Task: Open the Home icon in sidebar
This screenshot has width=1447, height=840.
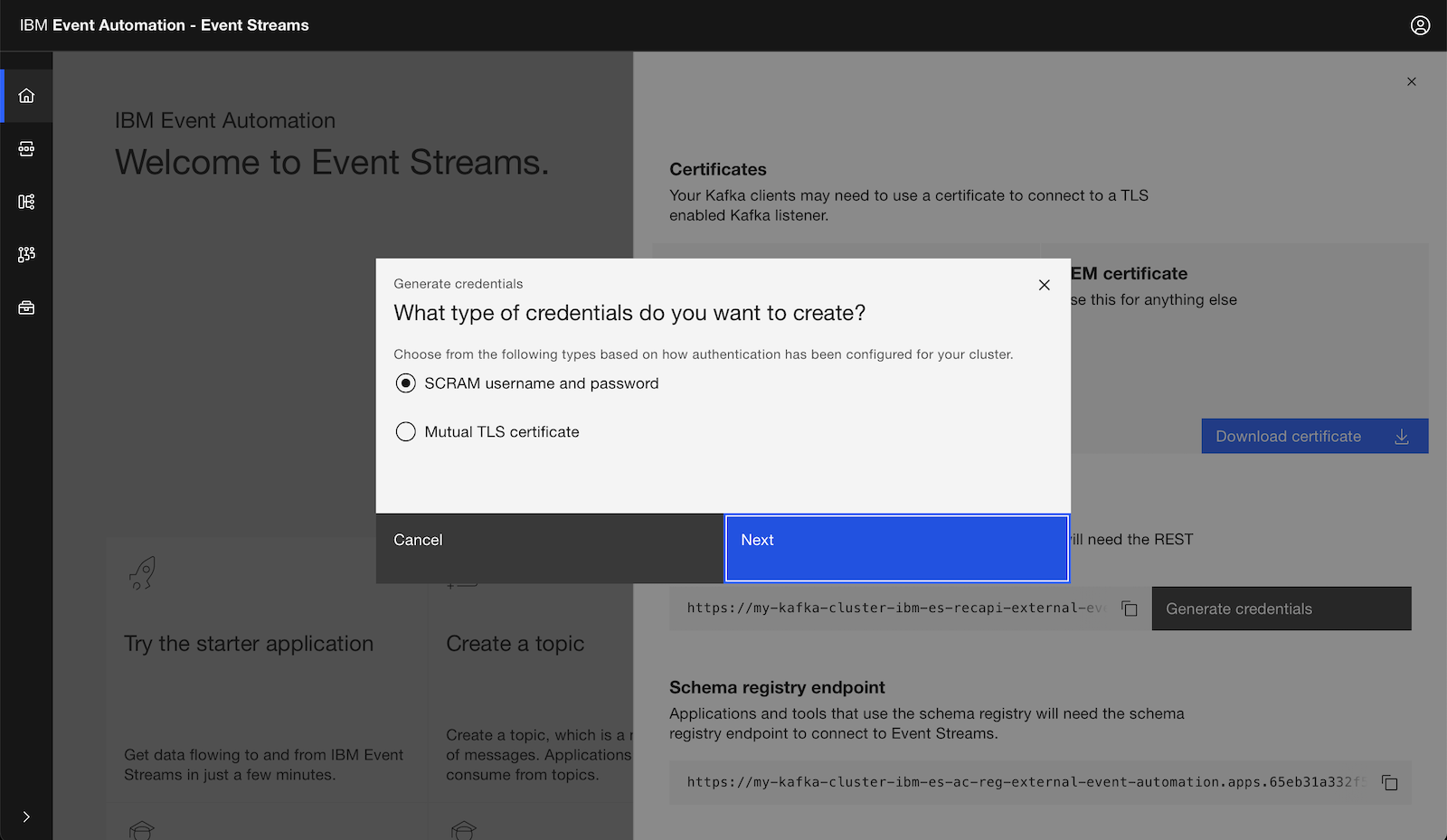Action: (x=26, y=96)
